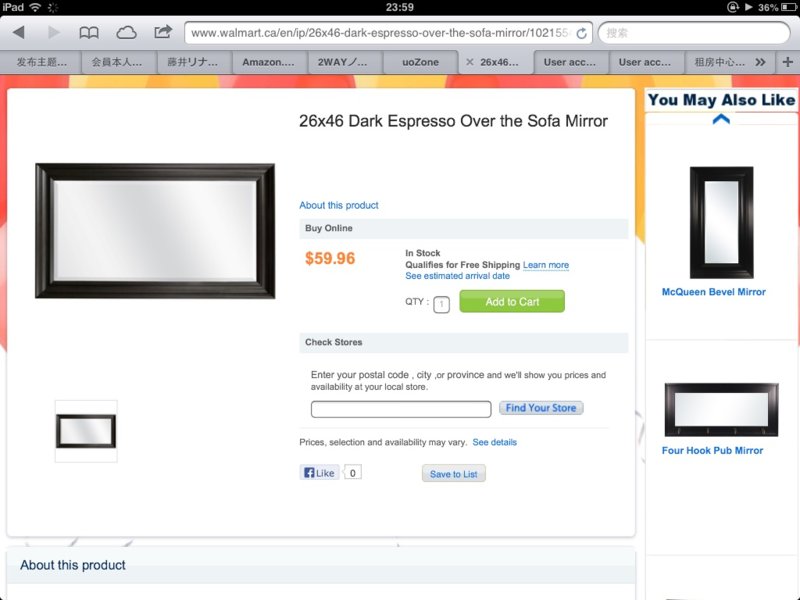This screenshot has height=600, width=800.
Task: Open the iCloud tabs icon
Action: [x=126, y=33]
